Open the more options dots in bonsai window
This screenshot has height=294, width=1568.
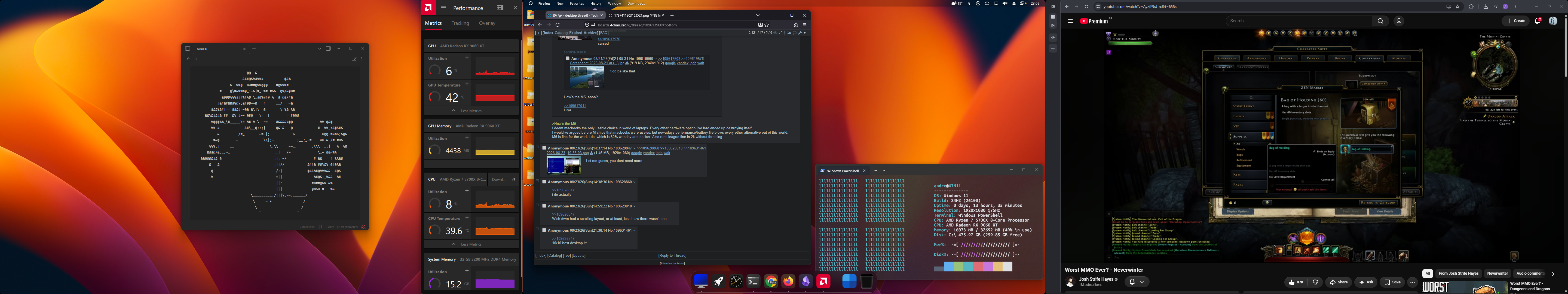[x=362, y=59]
